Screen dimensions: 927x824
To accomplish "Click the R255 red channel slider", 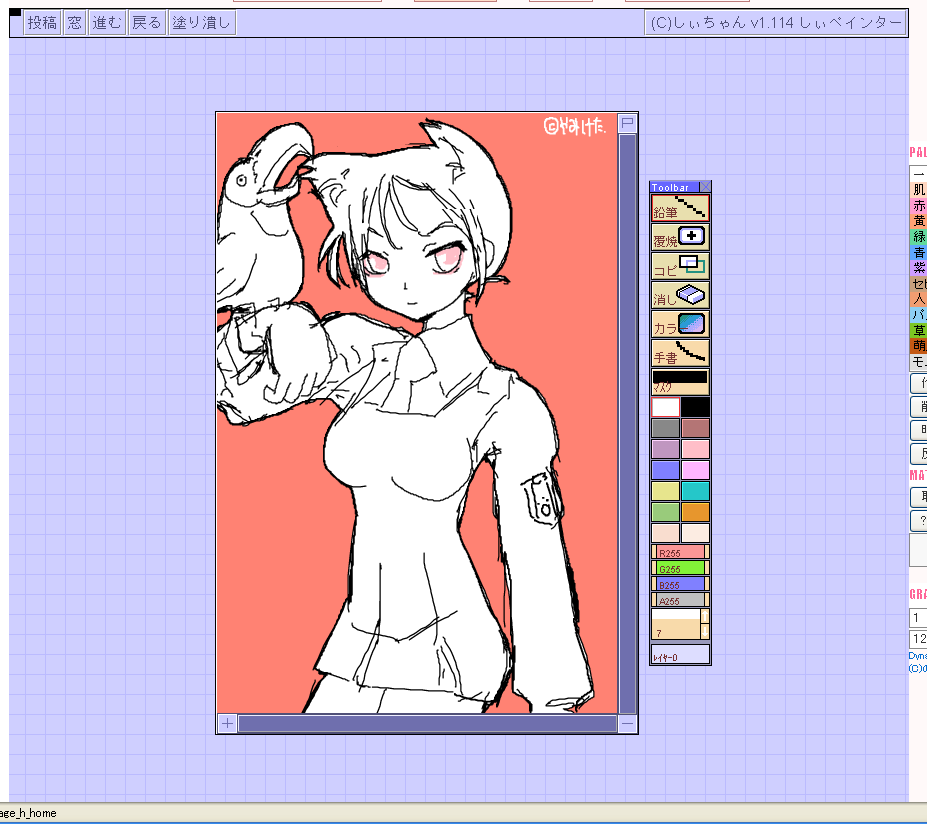I will click(x=680, y=552).
